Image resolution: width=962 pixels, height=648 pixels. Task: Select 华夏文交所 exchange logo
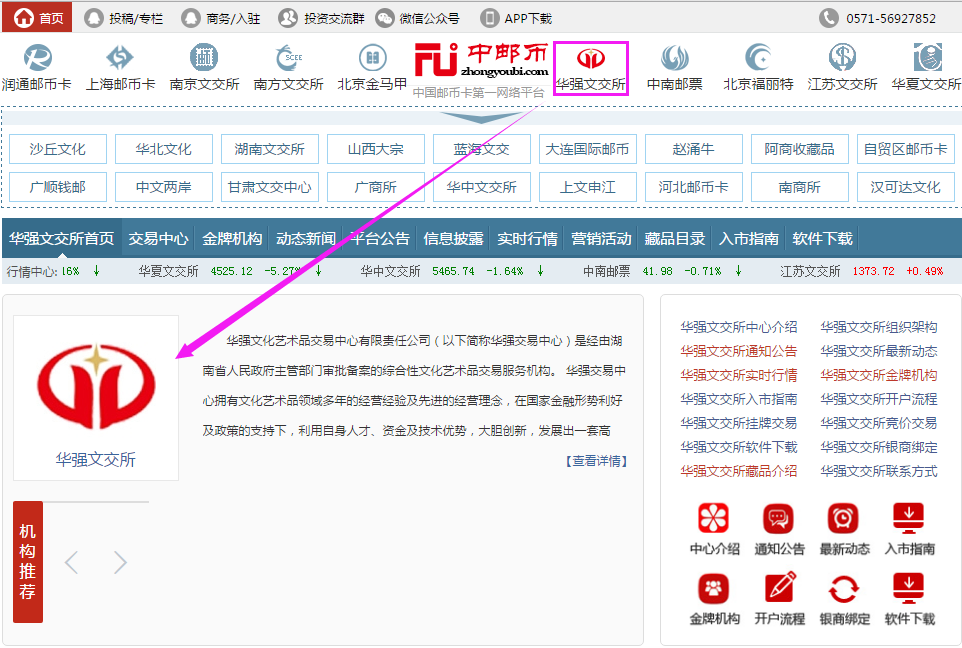tap(927, 58)
